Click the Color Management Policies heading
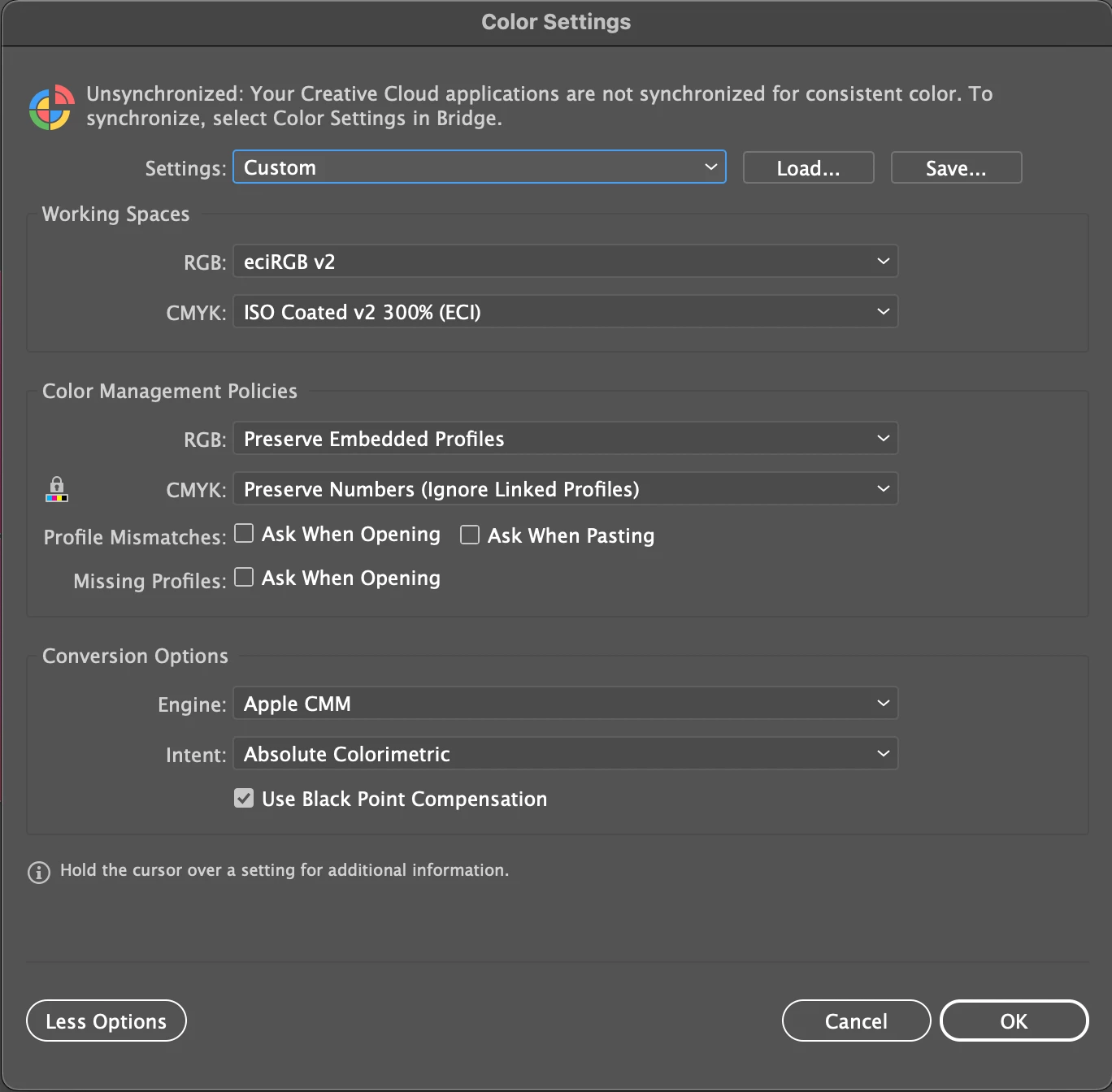This screenshot has height=1092, width=1112. point(170,391)
